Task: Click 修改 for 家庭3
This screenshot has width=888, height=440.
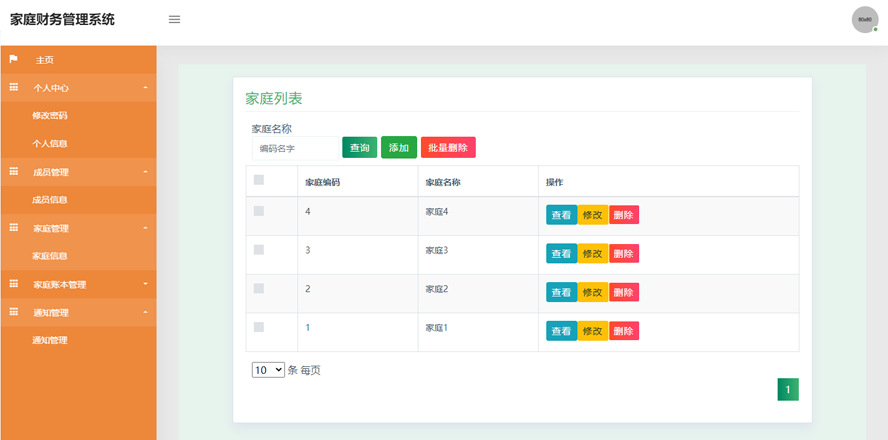Action: click(592, 253)
